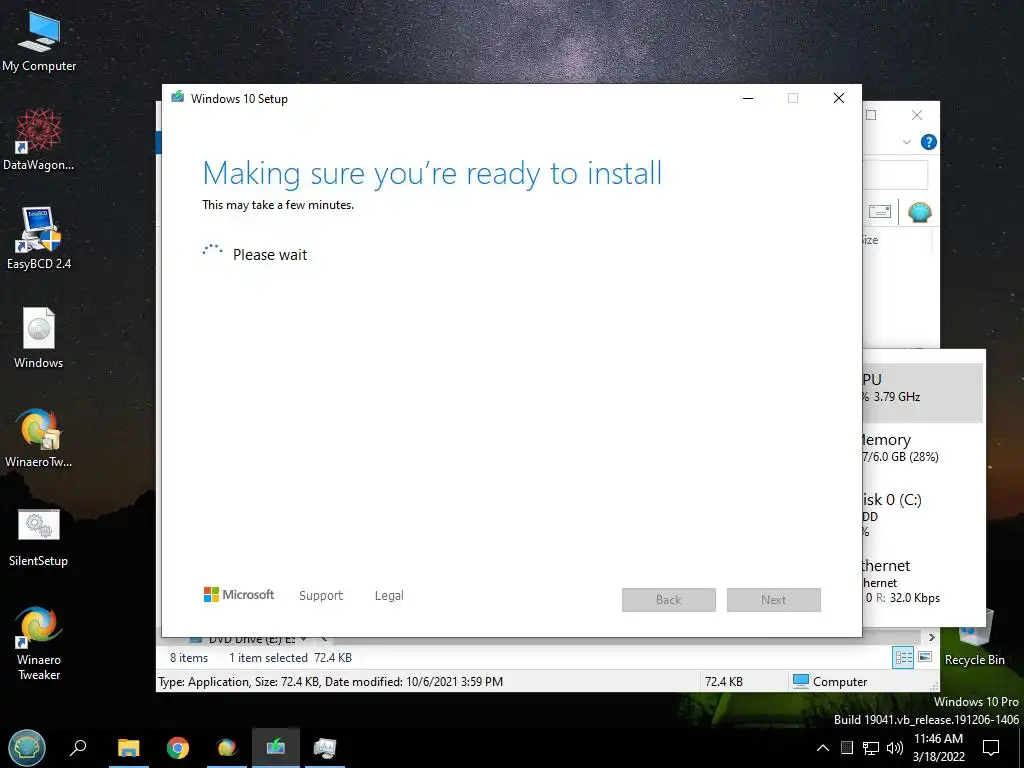Click the Explorer search input box
Viewport: 1024px width, 768px height.
tap(895, 175)
